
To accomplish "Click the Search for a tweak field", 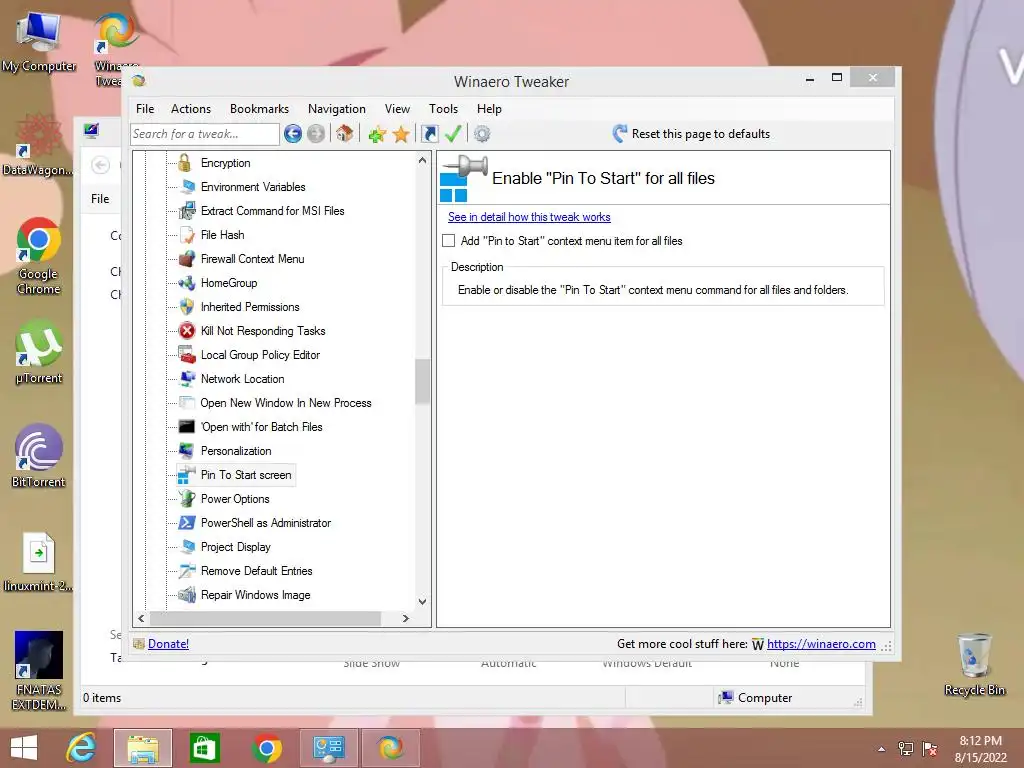I will pyautogui.click(x=205, y=134).
